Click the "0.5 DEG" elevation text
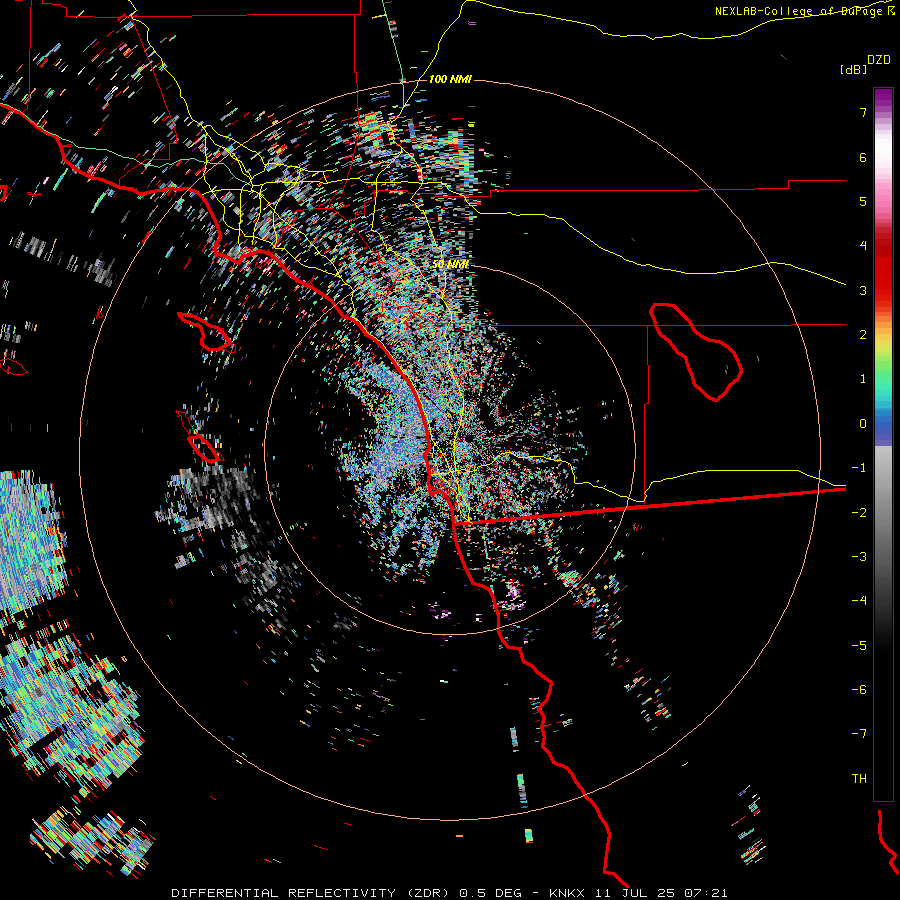Image resolution: width=900 pixels, height=900 pixels. [491, 893]
